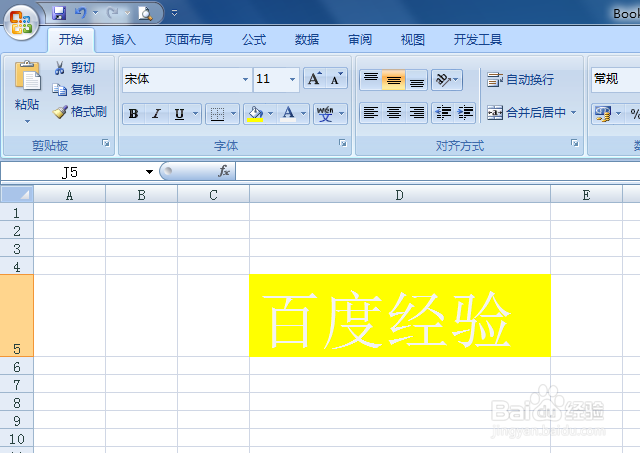Copy the selection with 复制

tap(74, 89)
